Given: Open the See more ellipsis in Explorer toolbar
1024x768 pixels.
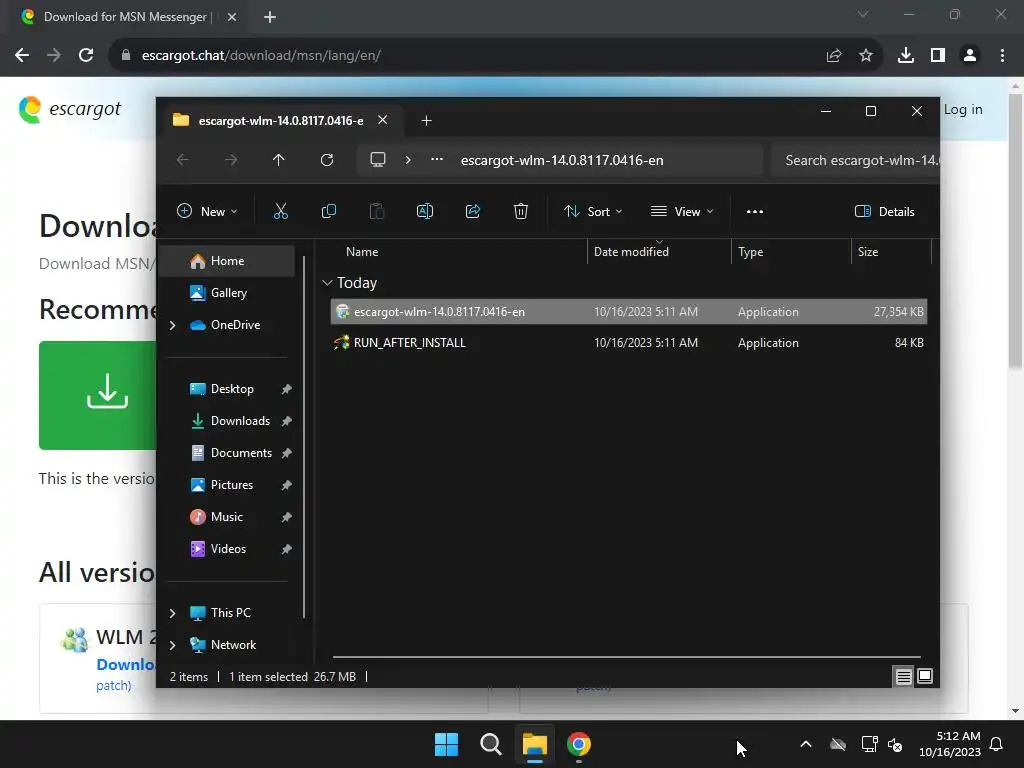Looking at the screenshot, I should [x=755, y=212].
